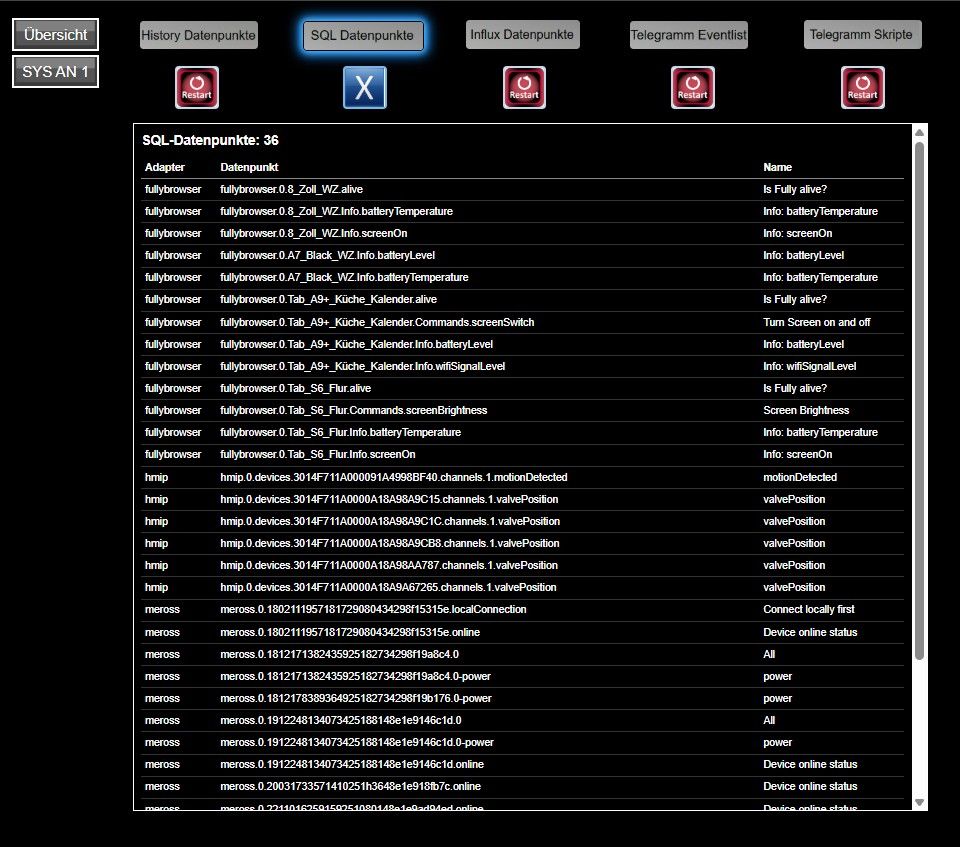Restart the Telegramm Skripte script
This screenshot has height=847, width=960.
click(x=862, y=88)
